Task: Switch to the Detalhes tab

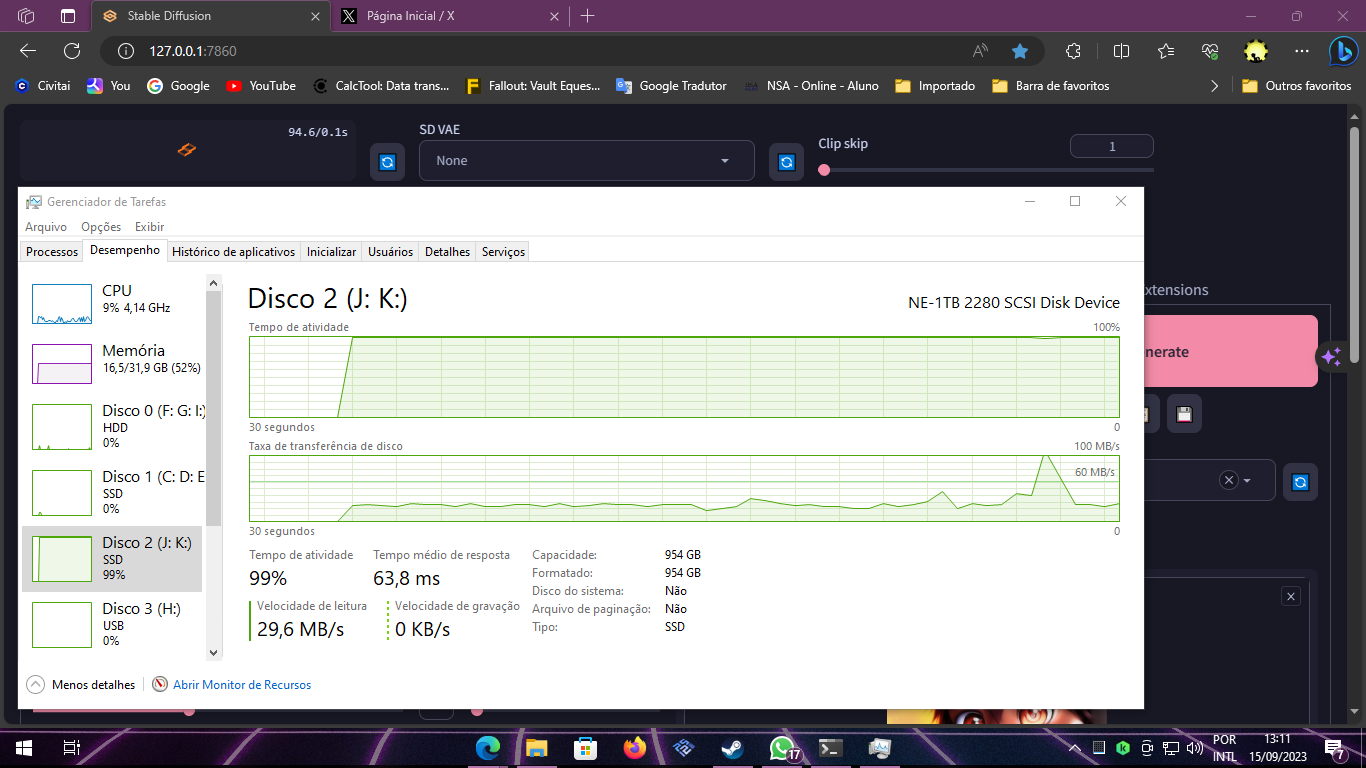Action: [x=447, y=252]
